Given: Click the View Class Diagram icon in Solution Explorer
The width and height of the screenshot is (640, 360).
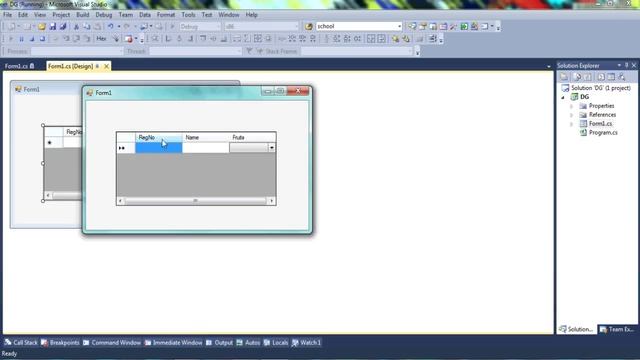Looking at the screenshot, I should 622,77.
